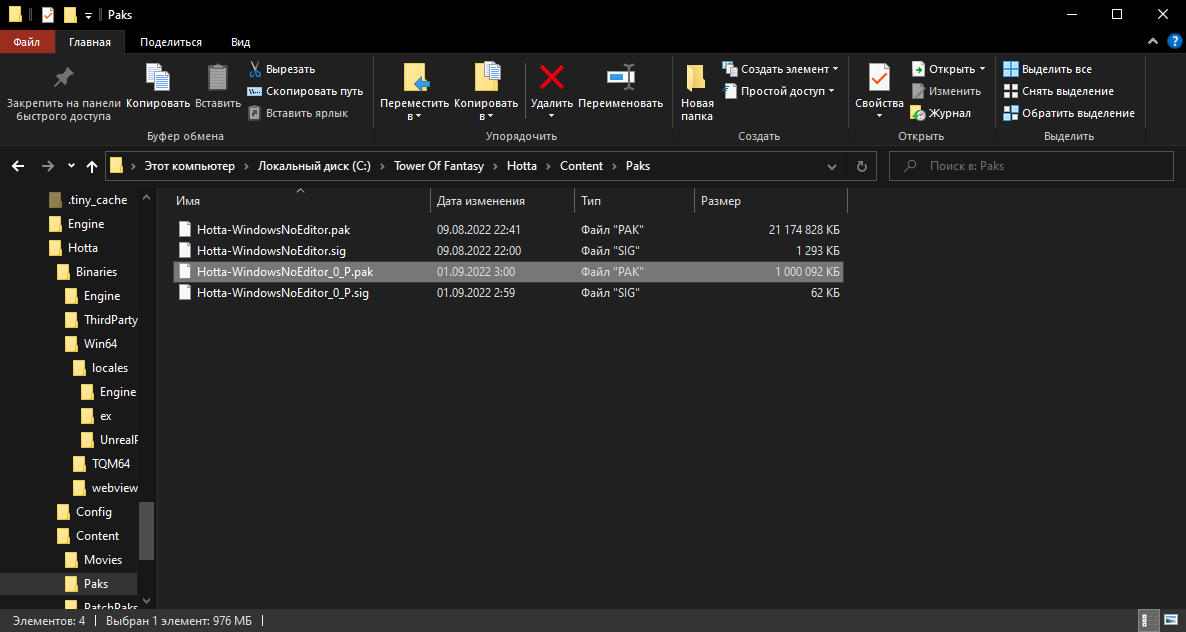Create Новая папка
The width and height of the screenshot is (1186, 632).
(x=697, y=94)
